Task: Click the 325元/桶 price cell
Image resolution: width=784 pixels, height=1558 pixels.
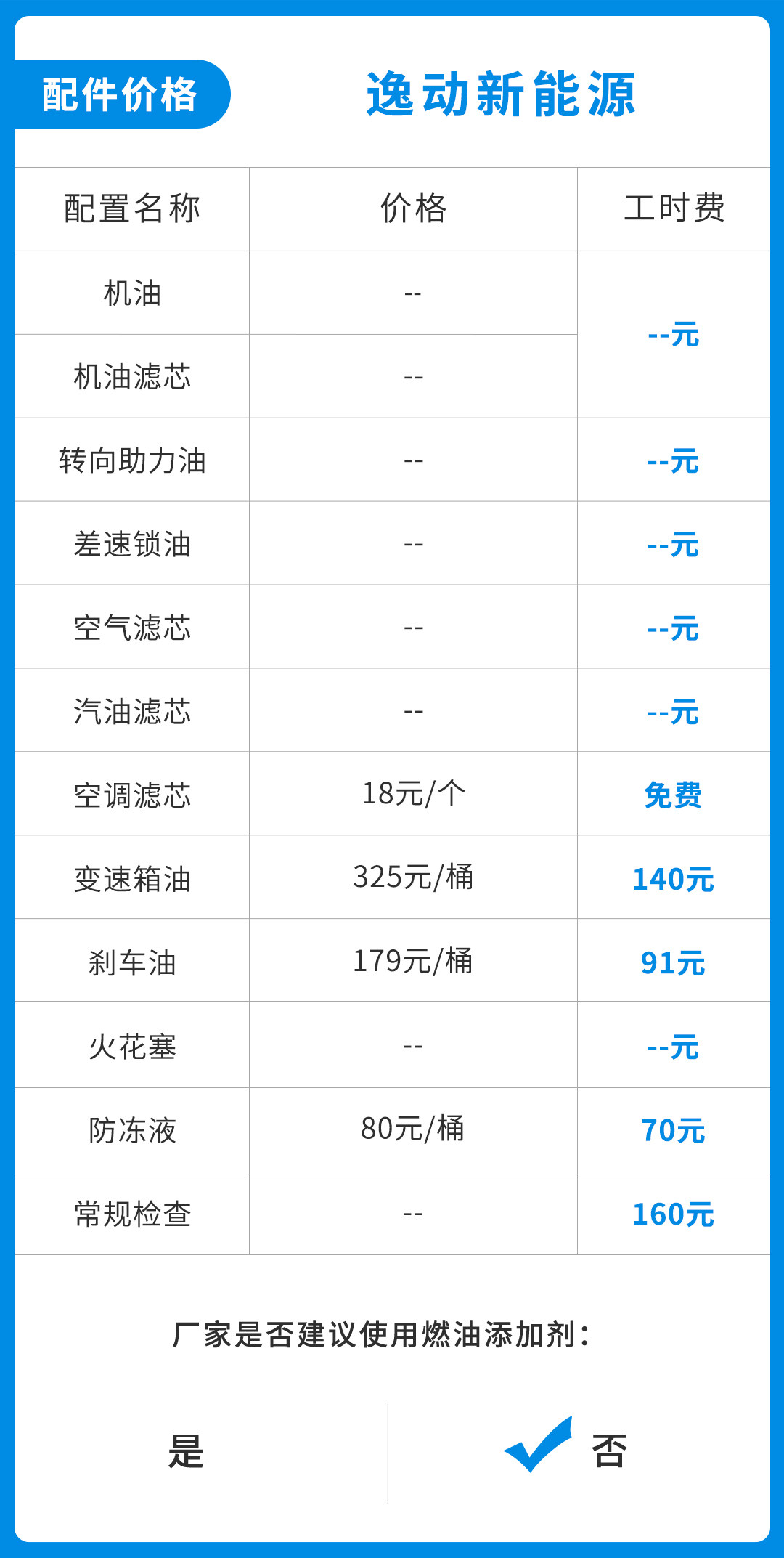Action: click(x=413, y=877)
